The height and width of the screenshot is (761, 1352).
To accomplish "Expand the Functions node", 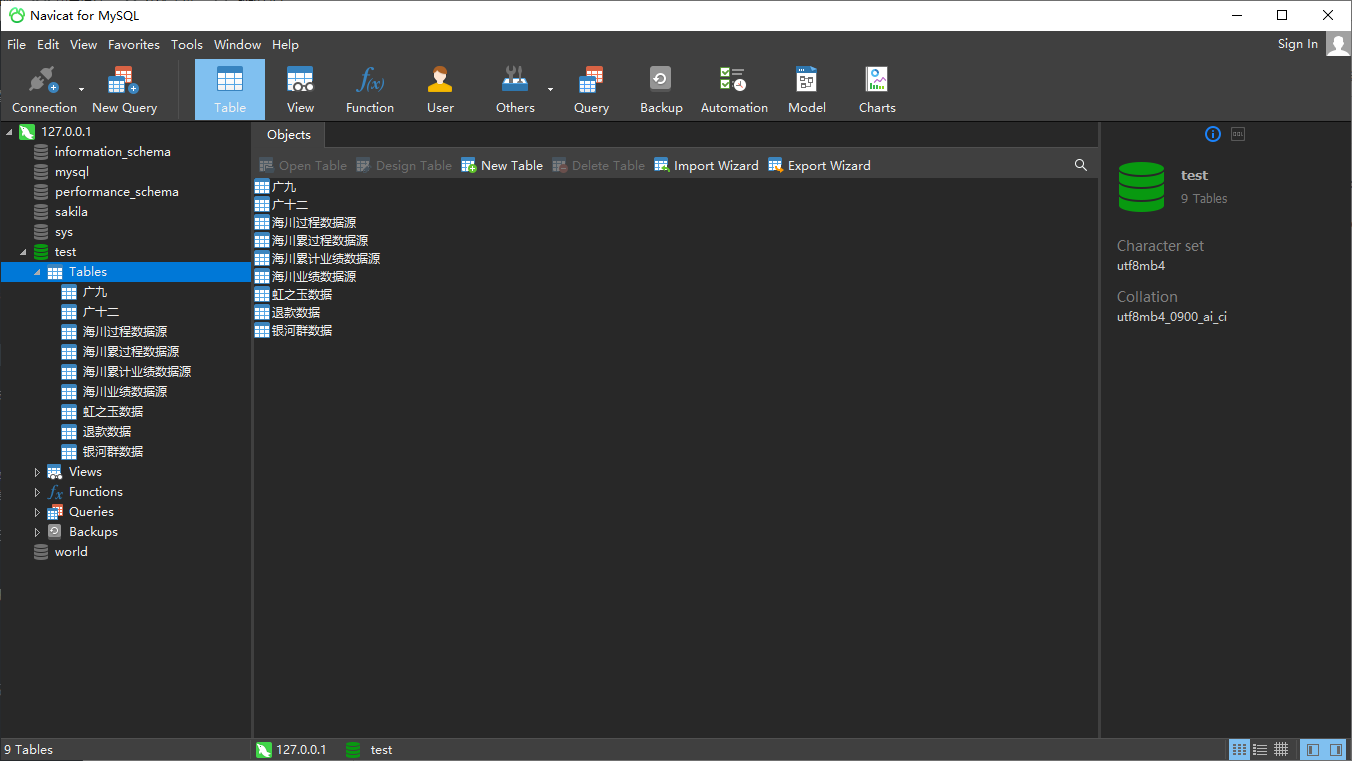I will (x=37, y=492).
